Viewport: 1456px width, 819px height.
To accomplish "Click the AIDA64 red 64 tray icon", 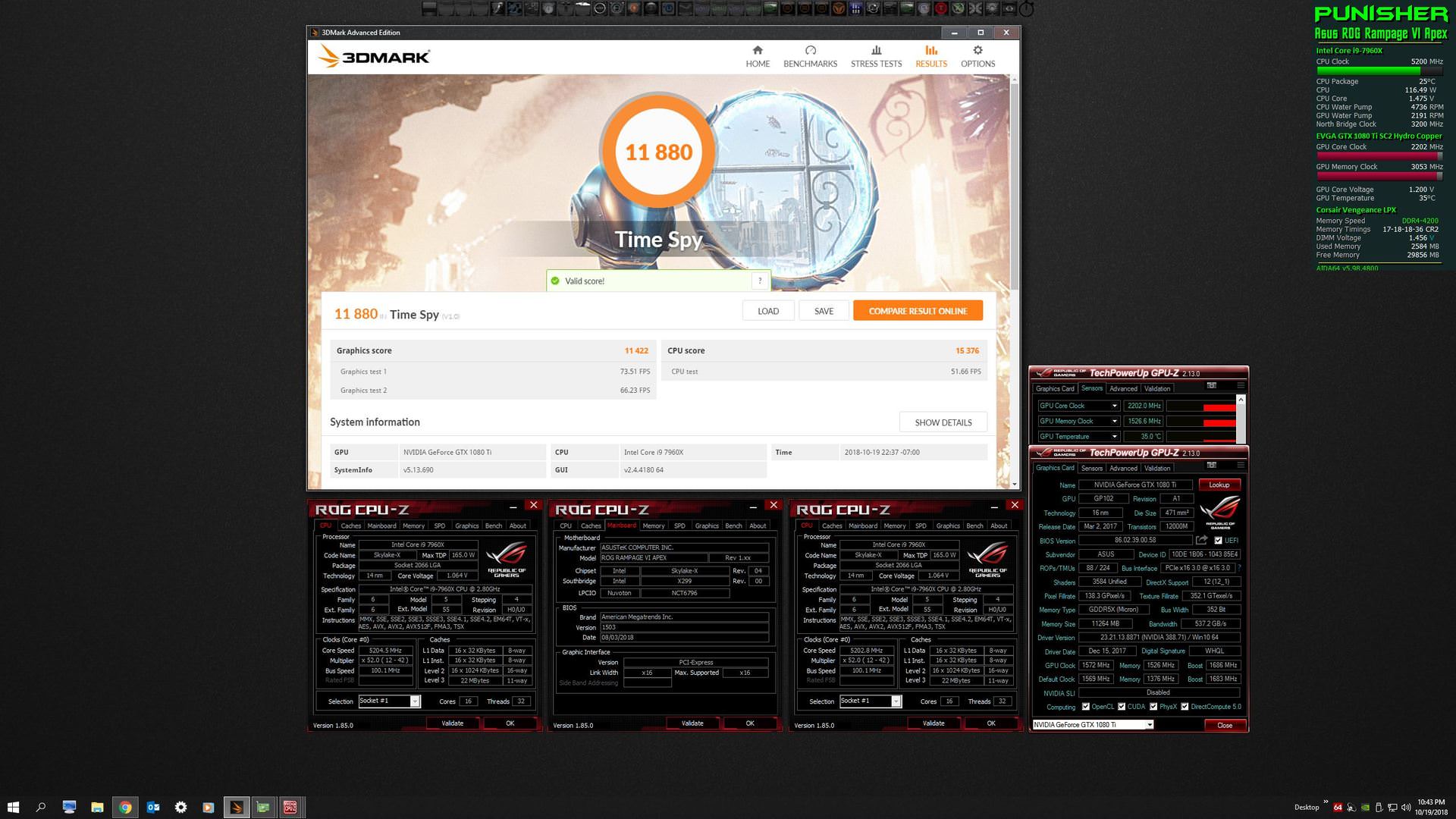I will click(x=1338, y=808).
